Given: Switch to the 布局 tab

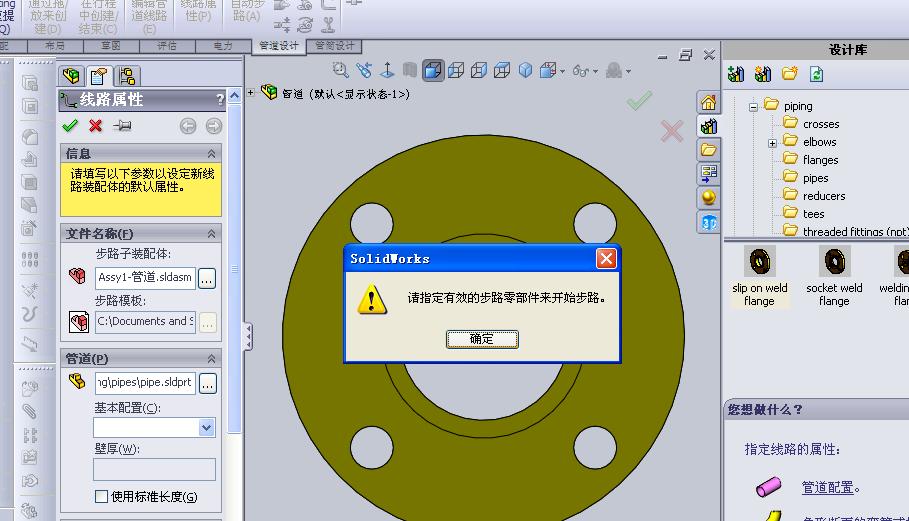Looking at the screenshot, I should 54,46.
